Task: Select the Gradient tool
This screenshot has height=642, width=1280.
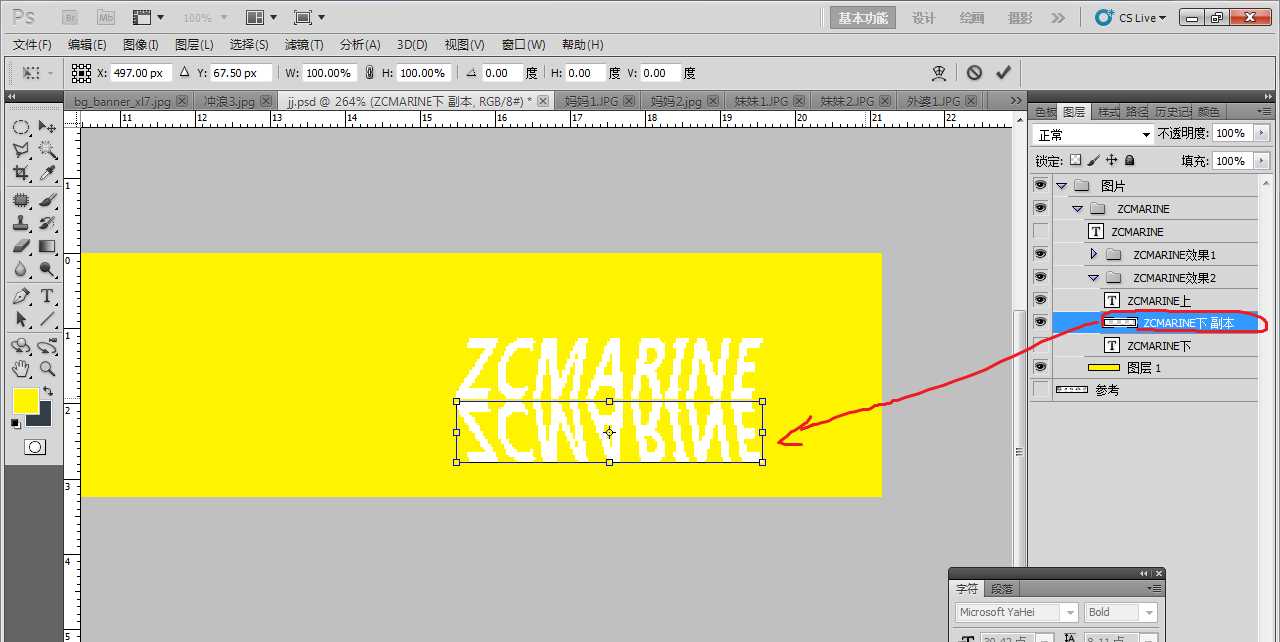Action: [x=47, y=246]
